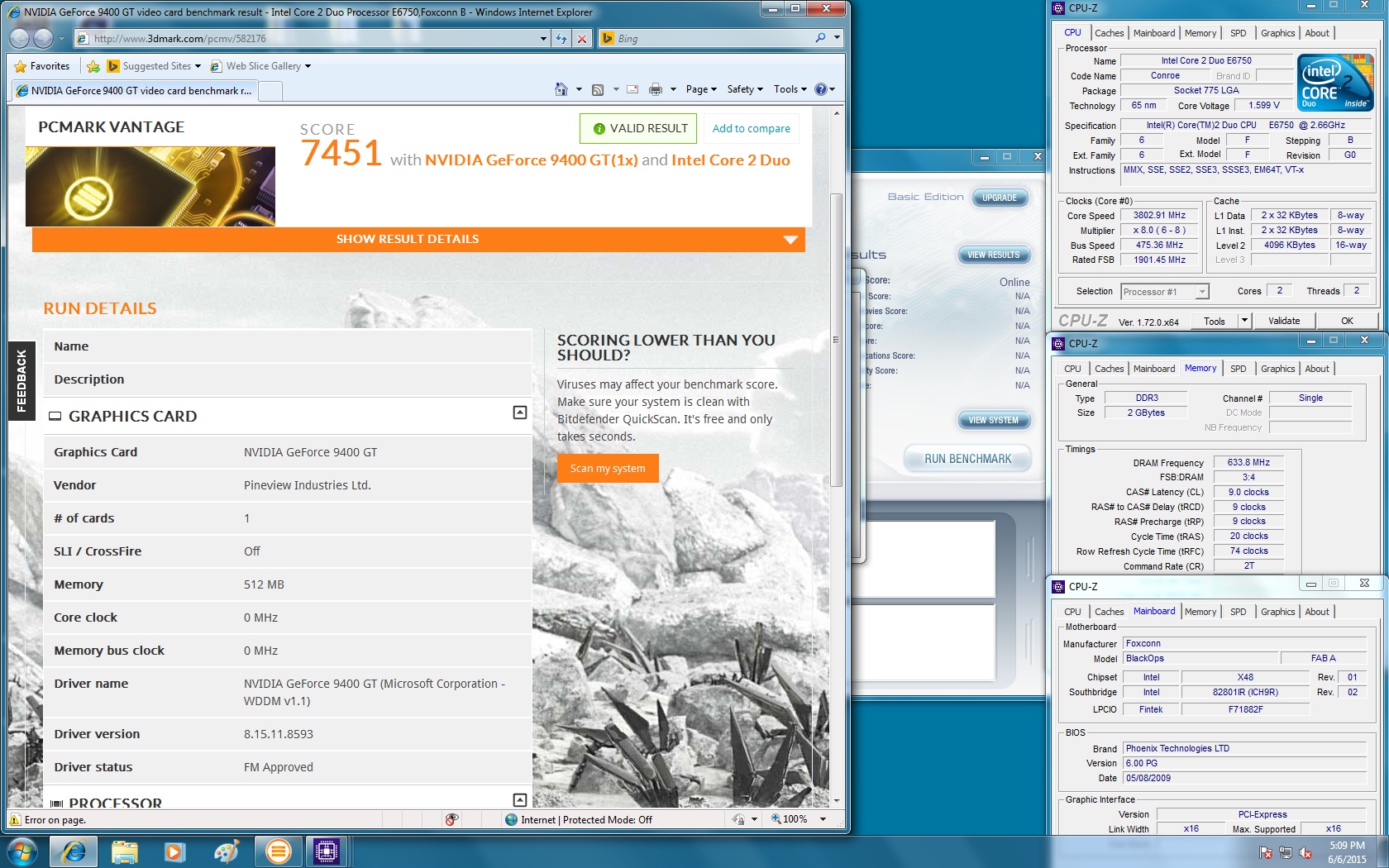Viewport: 1389px width, 868px height.
Task: Click the Print icon in IE toolbar
Action: (656, 89)
